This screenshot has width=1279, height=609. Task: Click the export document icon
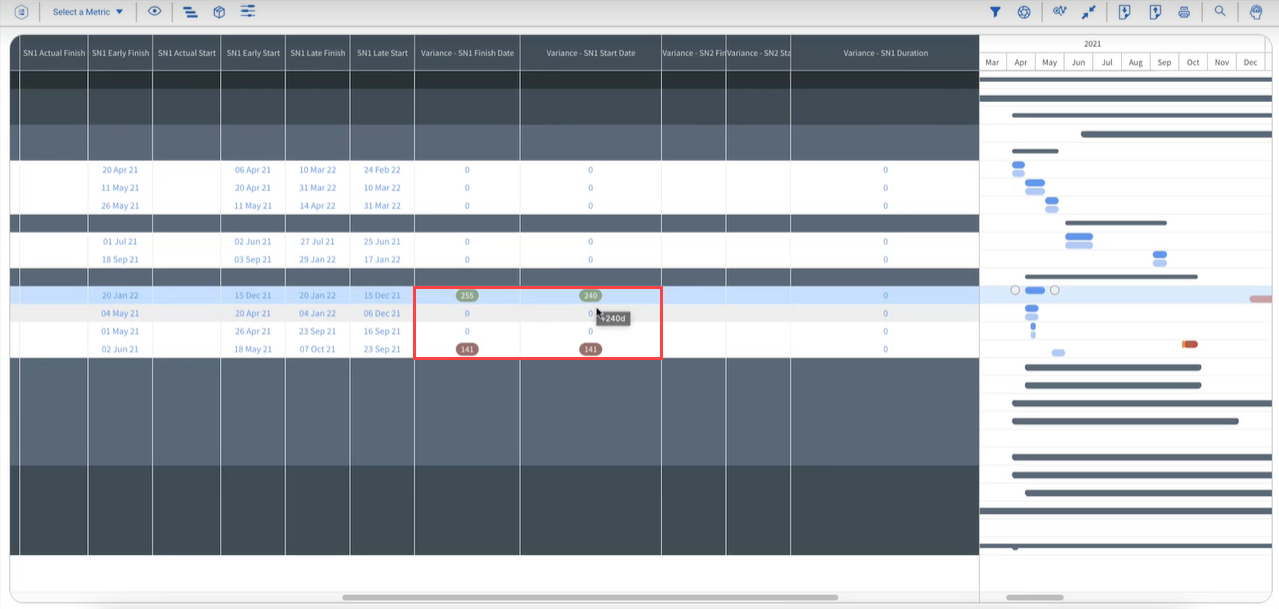click(1155, 12)
